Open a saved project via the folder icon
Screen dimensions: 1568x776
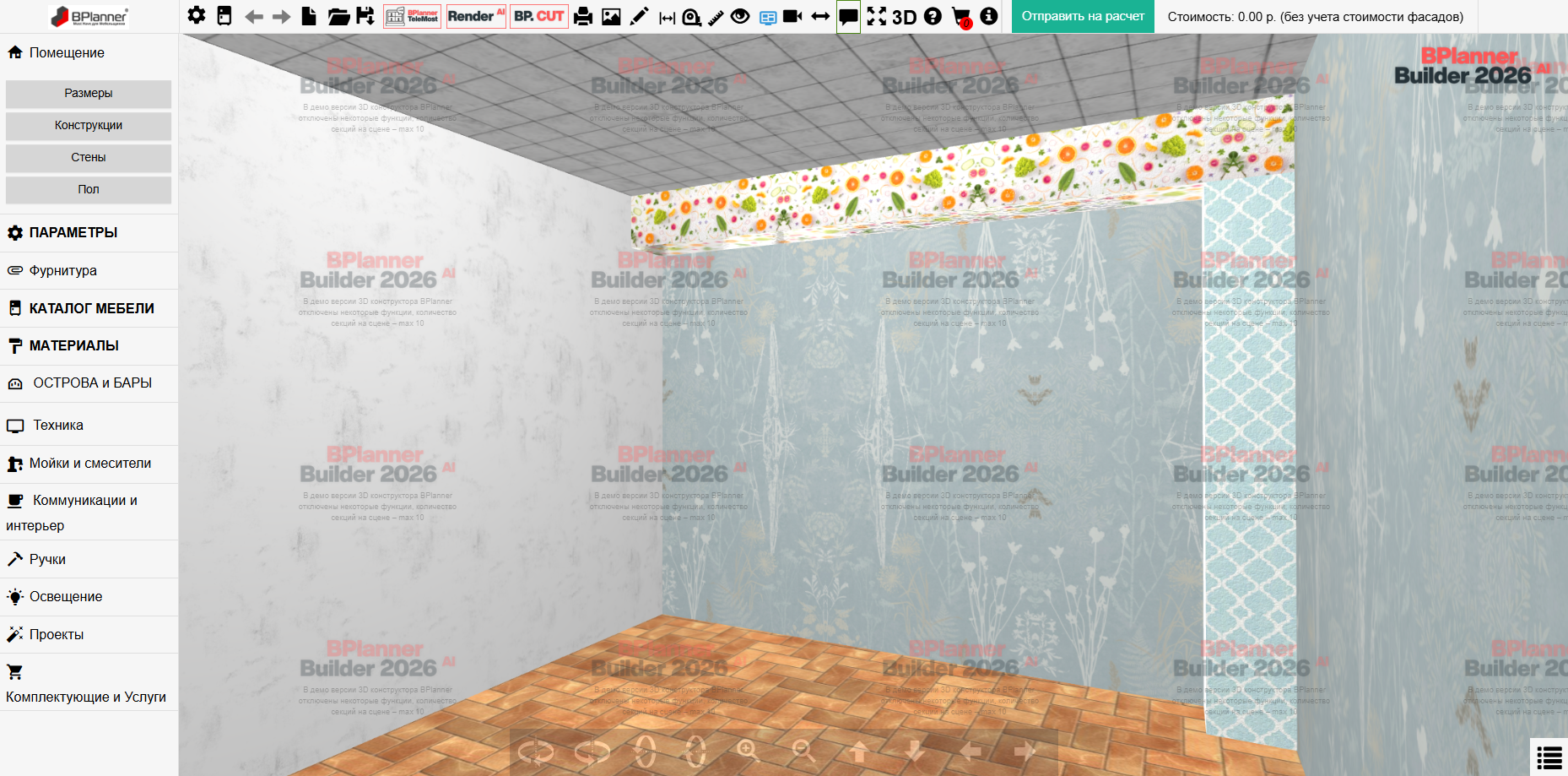click(338, 16)
